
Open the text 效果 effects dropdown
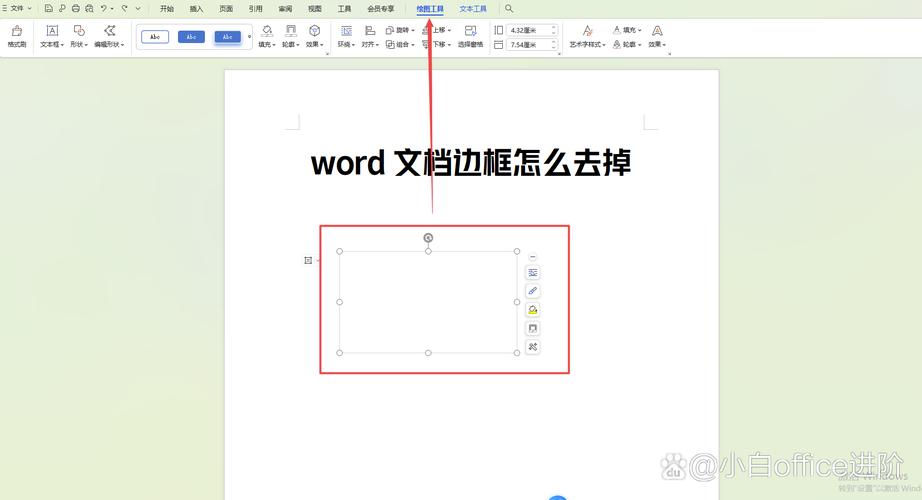[x=657, y=36]
